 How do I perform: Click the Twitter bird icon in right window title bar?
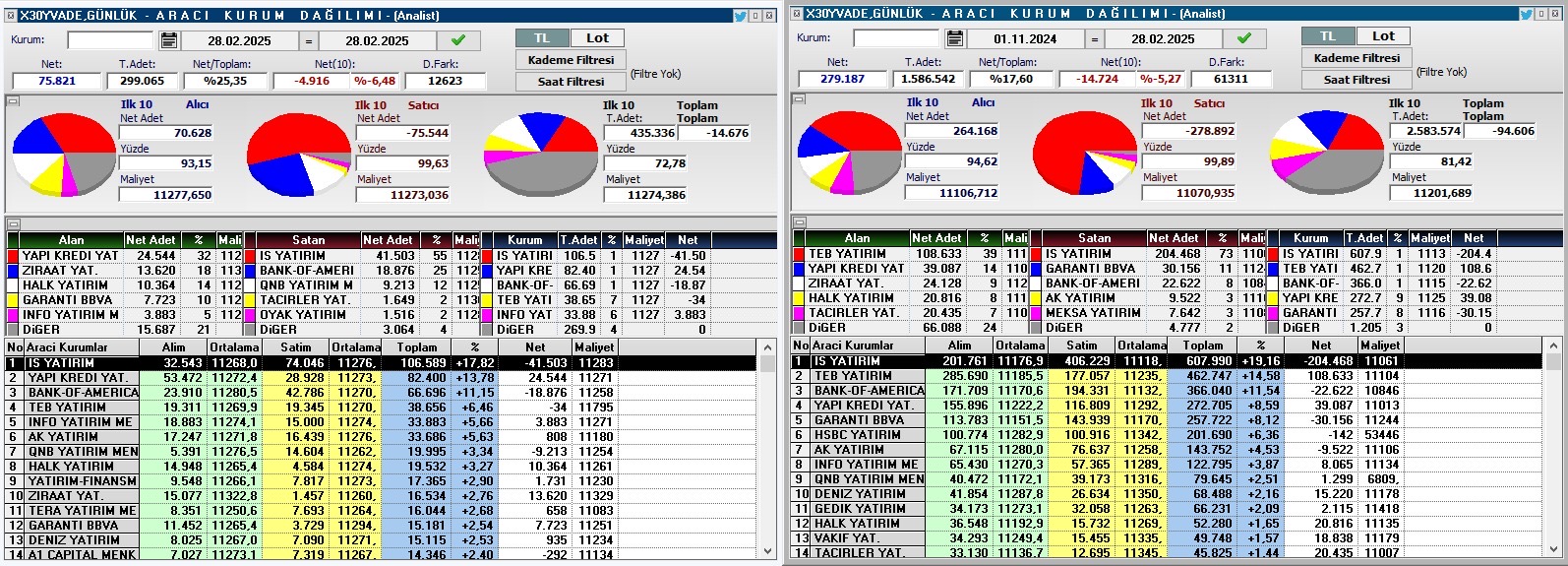coord(1526,14)
